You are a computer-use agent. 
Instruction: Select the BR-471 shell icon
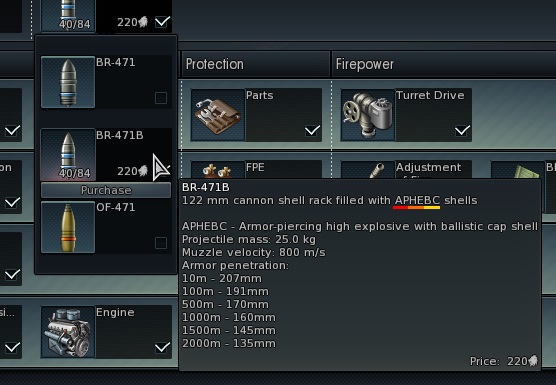point(68,82)
